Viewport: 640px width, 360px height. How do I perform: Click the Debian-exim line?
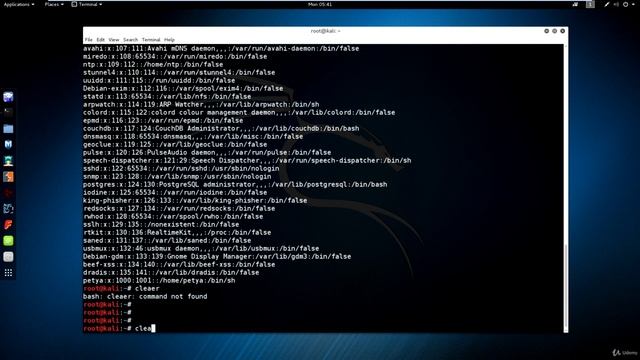pos(183,89)
